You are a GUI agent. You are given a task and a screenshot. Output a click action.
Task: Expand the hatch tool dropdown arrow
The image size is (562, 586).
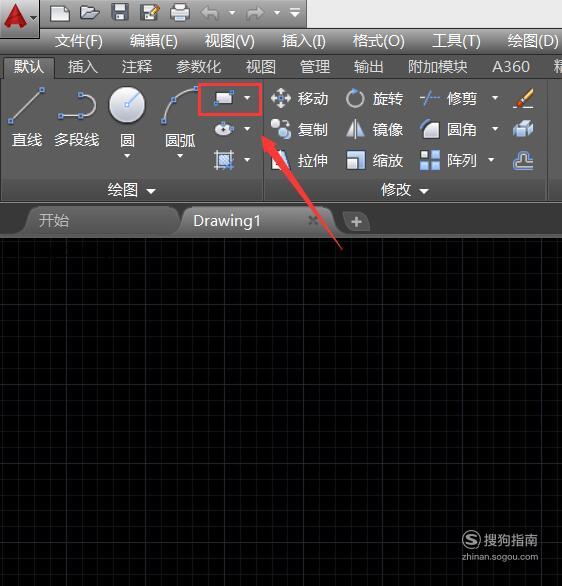pos(247,160)
